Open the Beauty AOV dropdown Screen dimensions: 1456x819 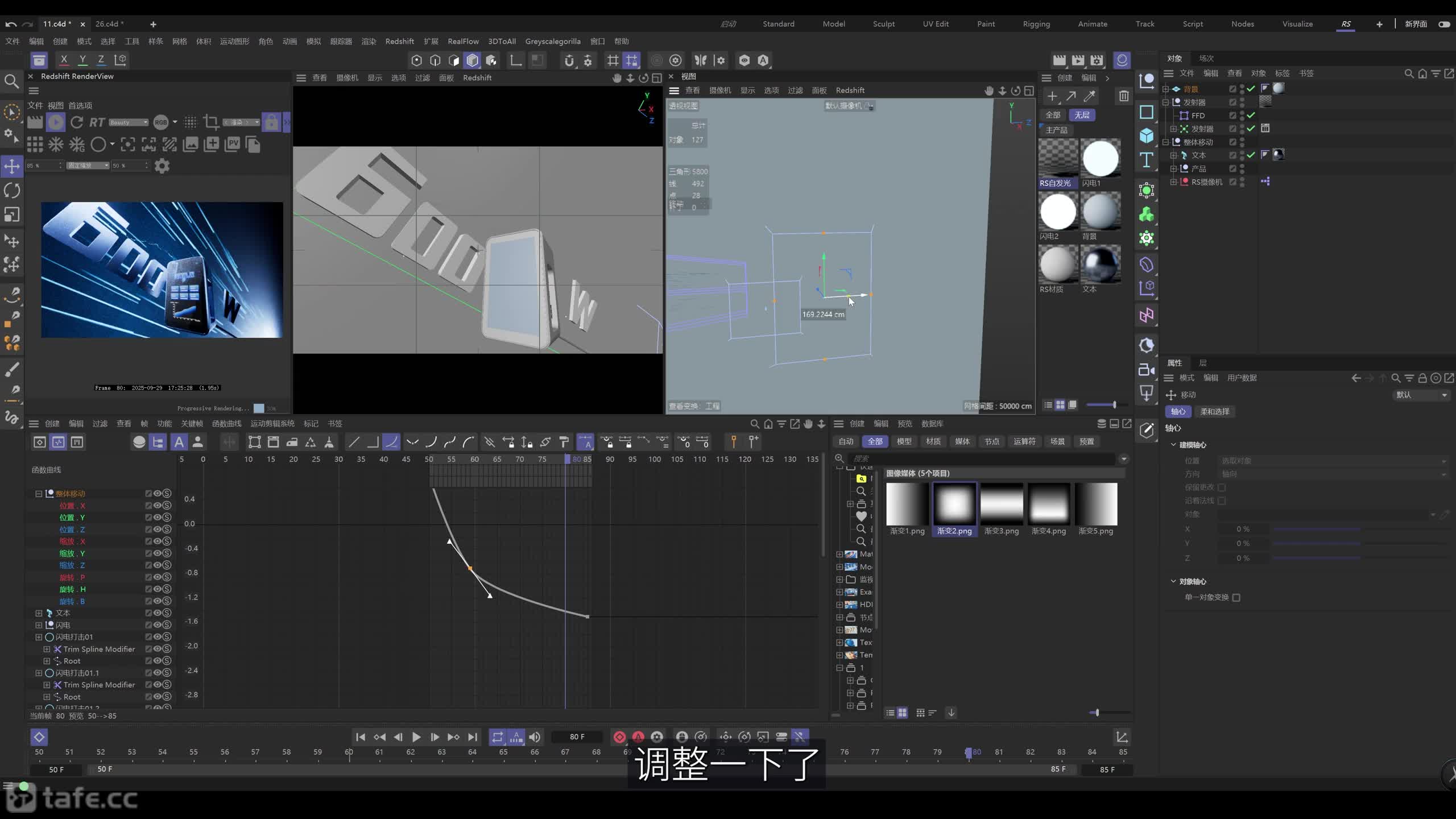click(x=129, y=122)
